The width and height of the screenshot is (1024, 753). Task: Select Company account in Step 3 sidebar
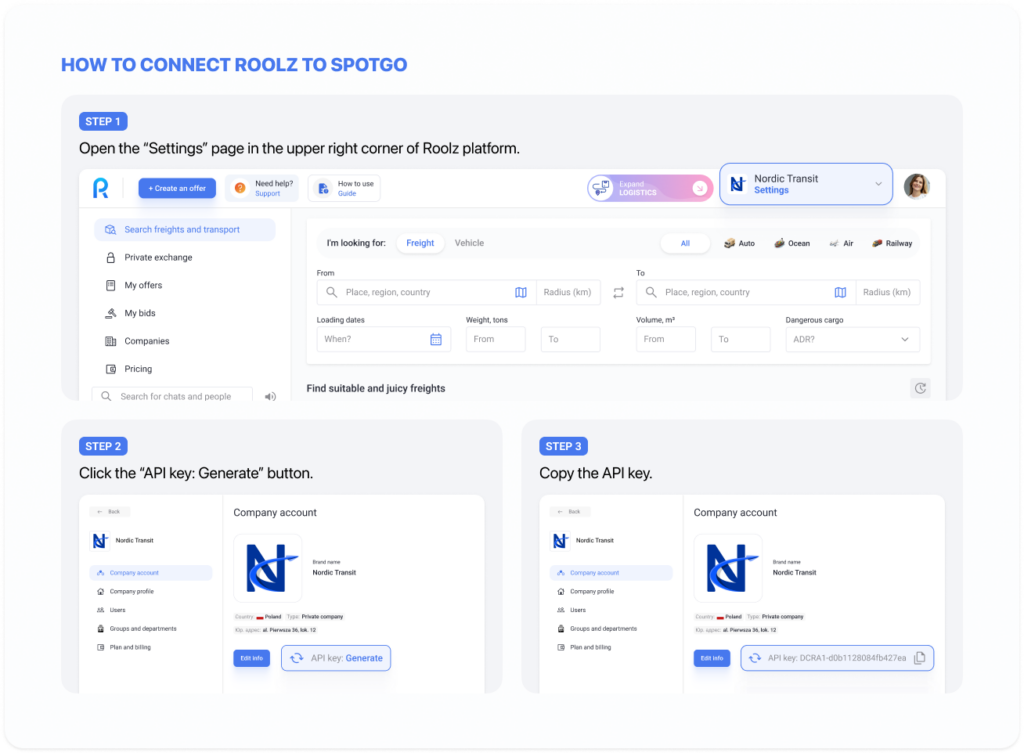pos(611,573)
